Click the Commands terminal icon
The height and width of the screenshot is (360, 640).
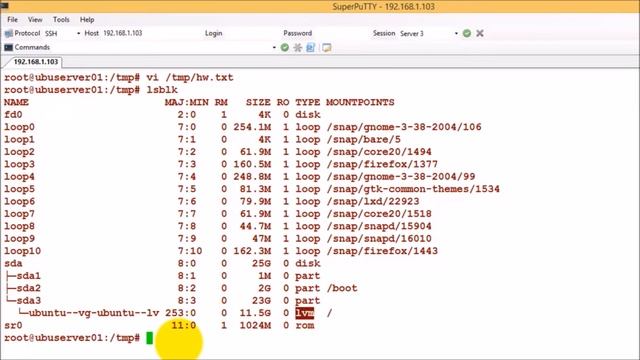(9, 48)
